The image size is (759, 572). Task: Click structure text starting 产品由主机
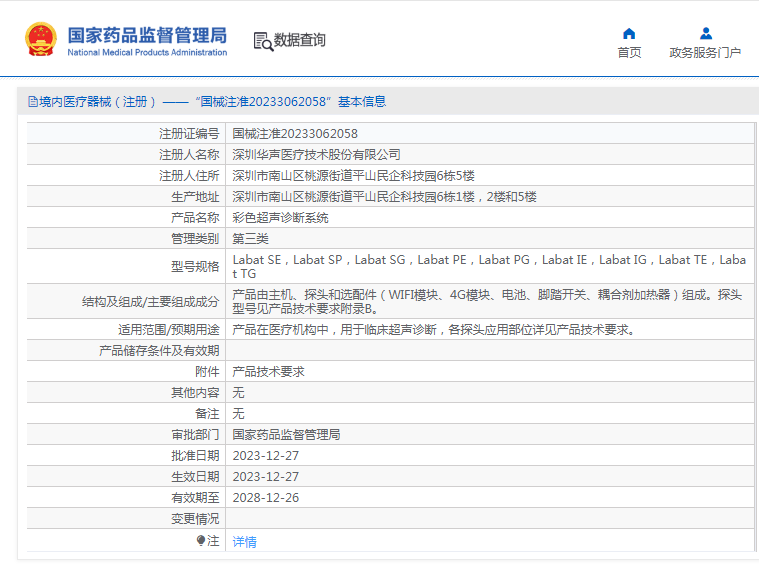[487, 301]
